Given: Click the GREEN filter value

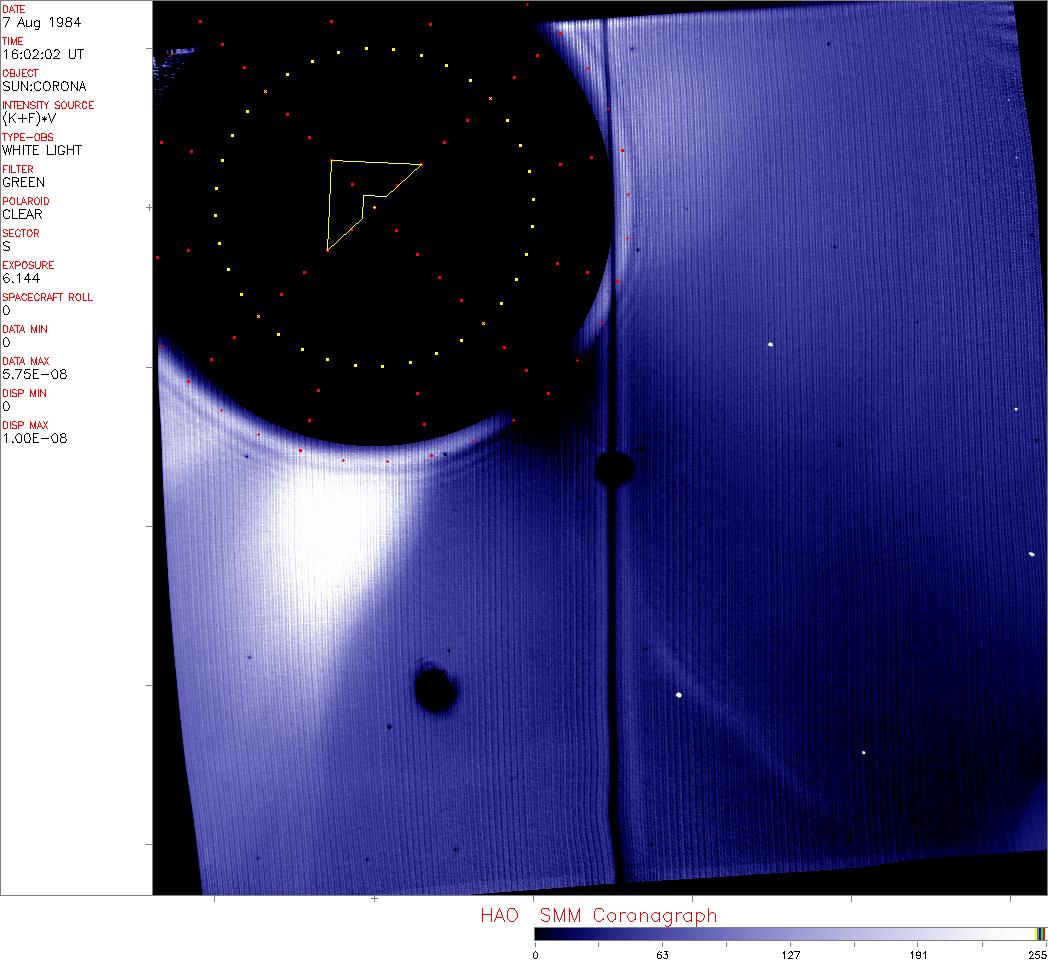Looking at the screenshot, I should (23, 182).
